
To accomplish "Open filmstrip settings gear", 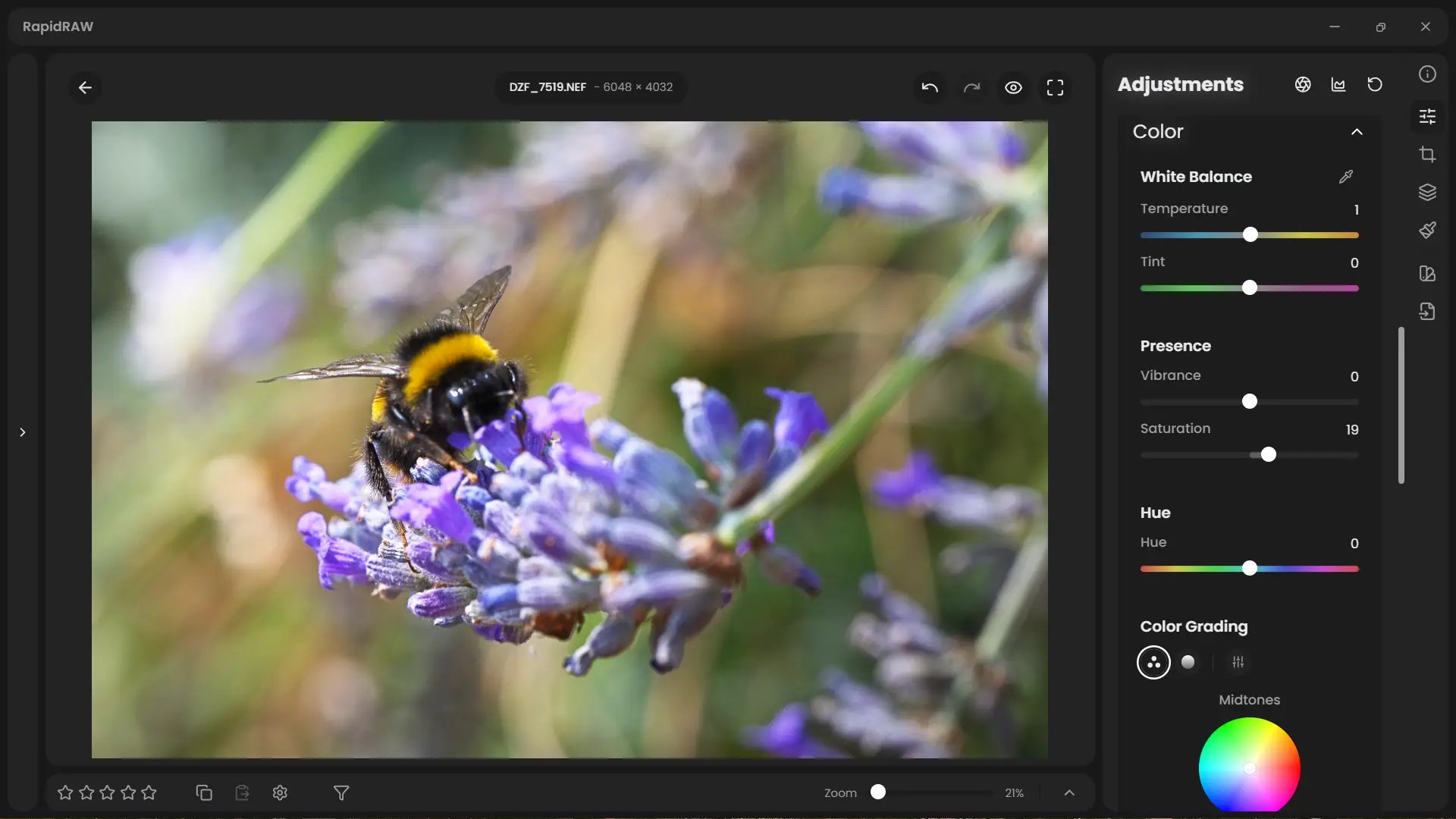I will 280,792.
